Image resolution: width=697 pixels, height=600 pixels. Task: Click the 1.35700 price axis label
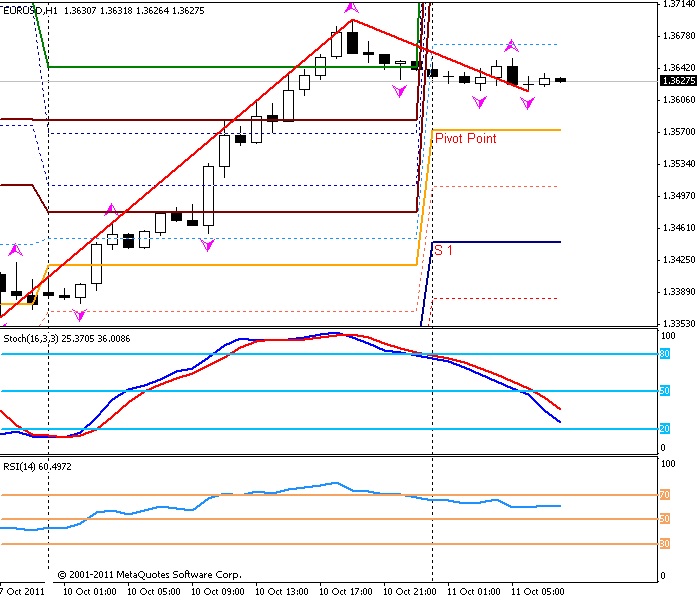(677, 131)
